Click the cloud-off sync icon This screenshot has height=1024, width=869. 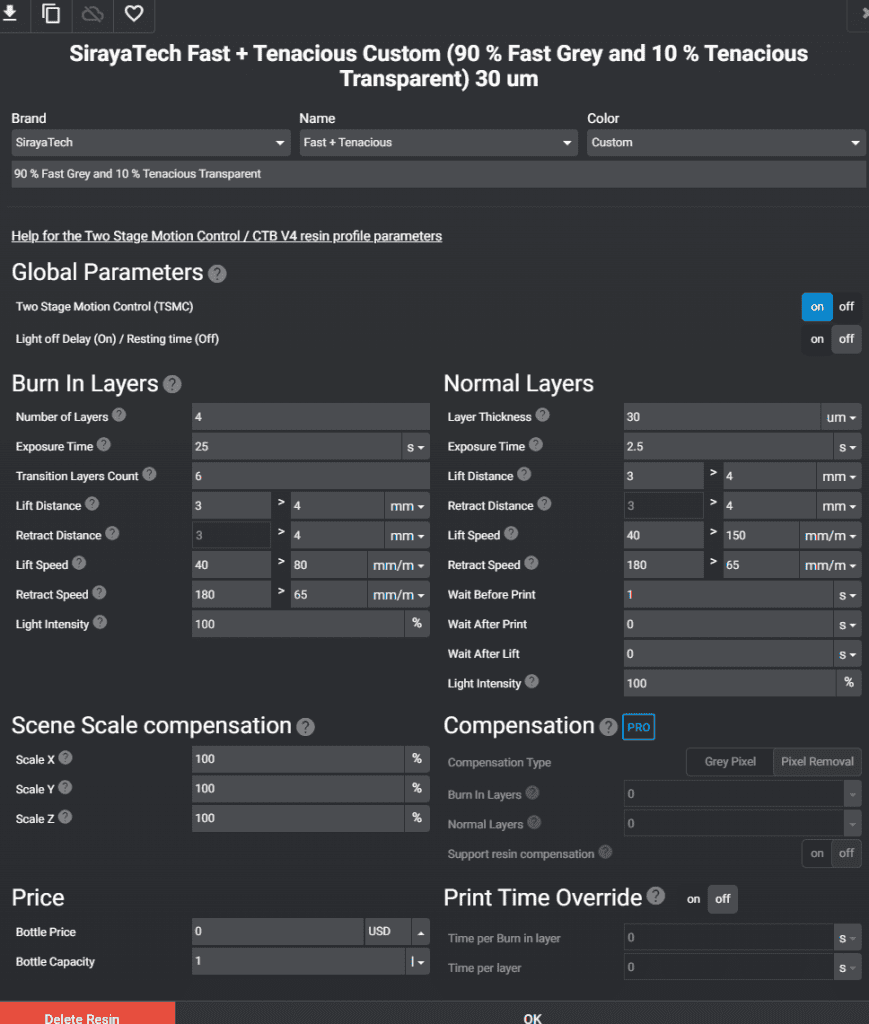click(x=92, y=14)
